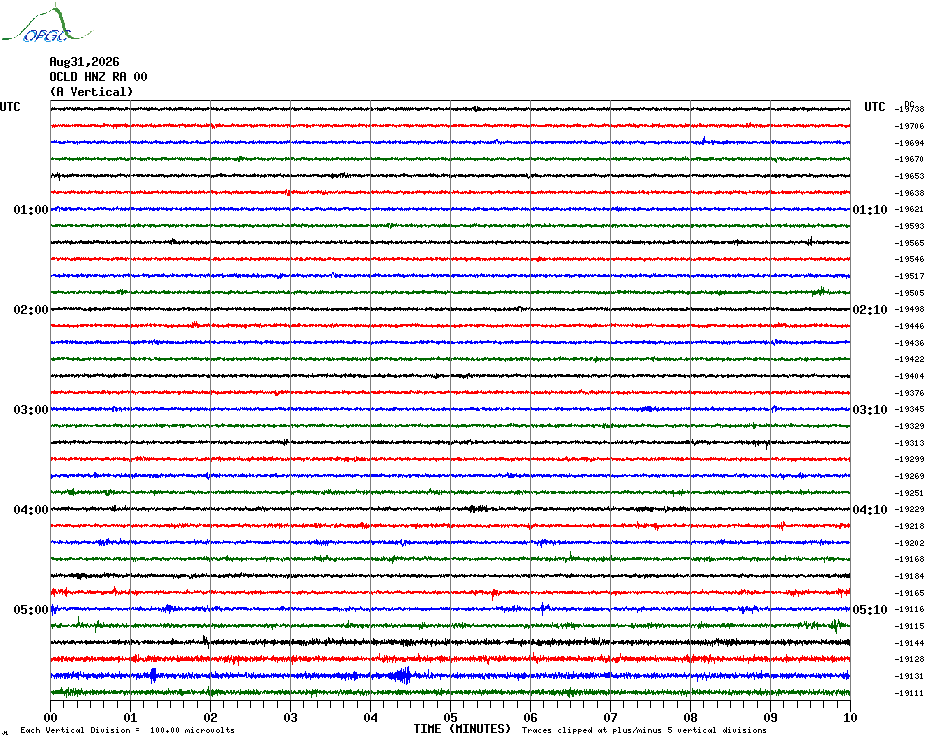The height and width of the screenshot is (744, 930).
Task: Click the DC value -19638
Action: pos(909,193)
